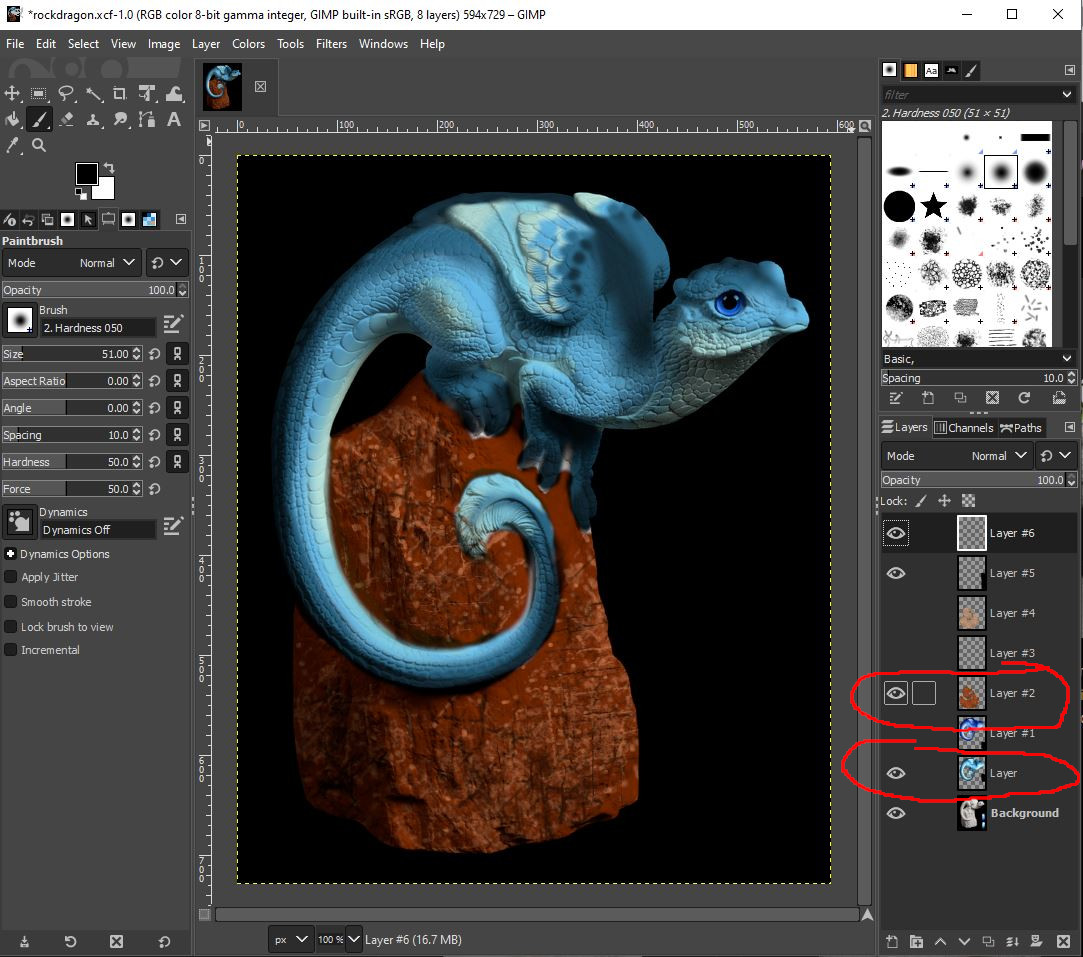Toggle visibility of Layer #5

[896, 572]
